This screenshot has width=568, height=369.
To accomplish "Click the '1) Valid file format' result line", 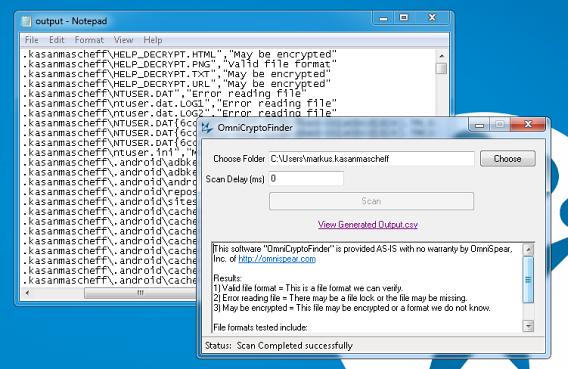I will (308, 288).
